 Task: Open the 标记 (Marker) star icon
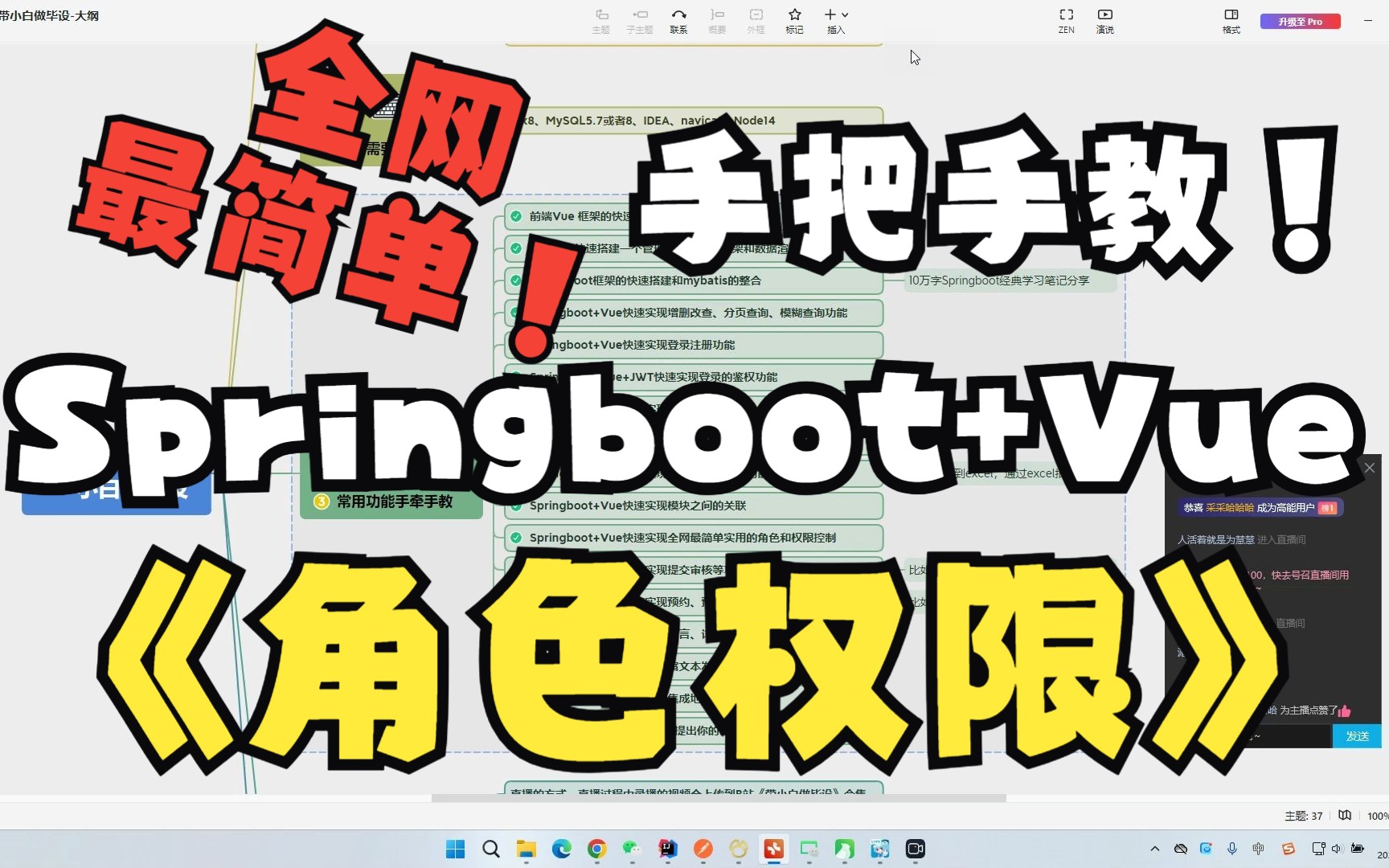coord(794,22)
